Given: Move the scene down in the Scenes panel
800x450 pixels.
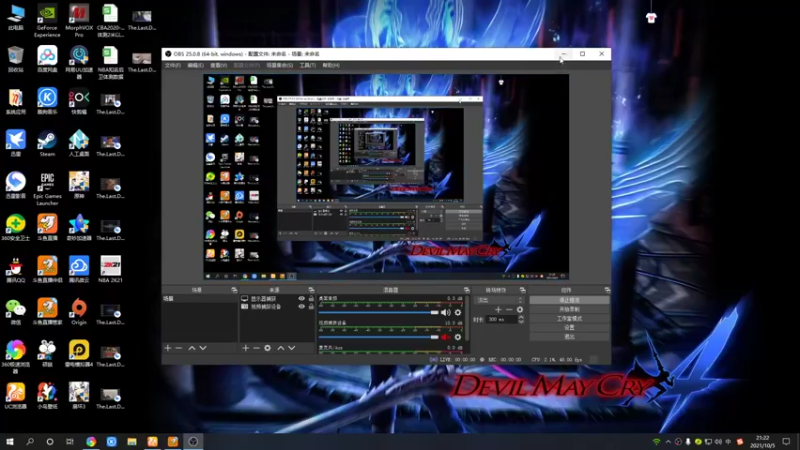Looking at the screenshot, I should click(203, 348).
